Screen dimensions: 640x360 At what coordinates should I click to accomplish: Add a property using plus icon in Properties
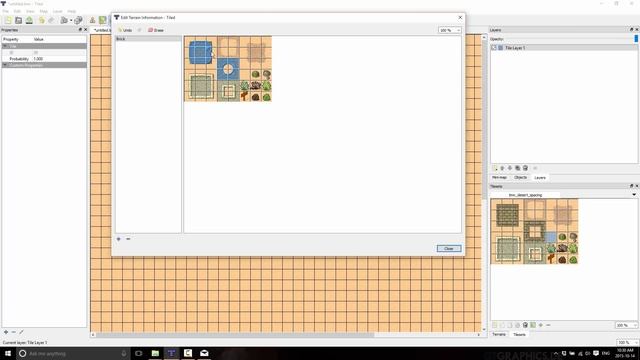[6, 332]
